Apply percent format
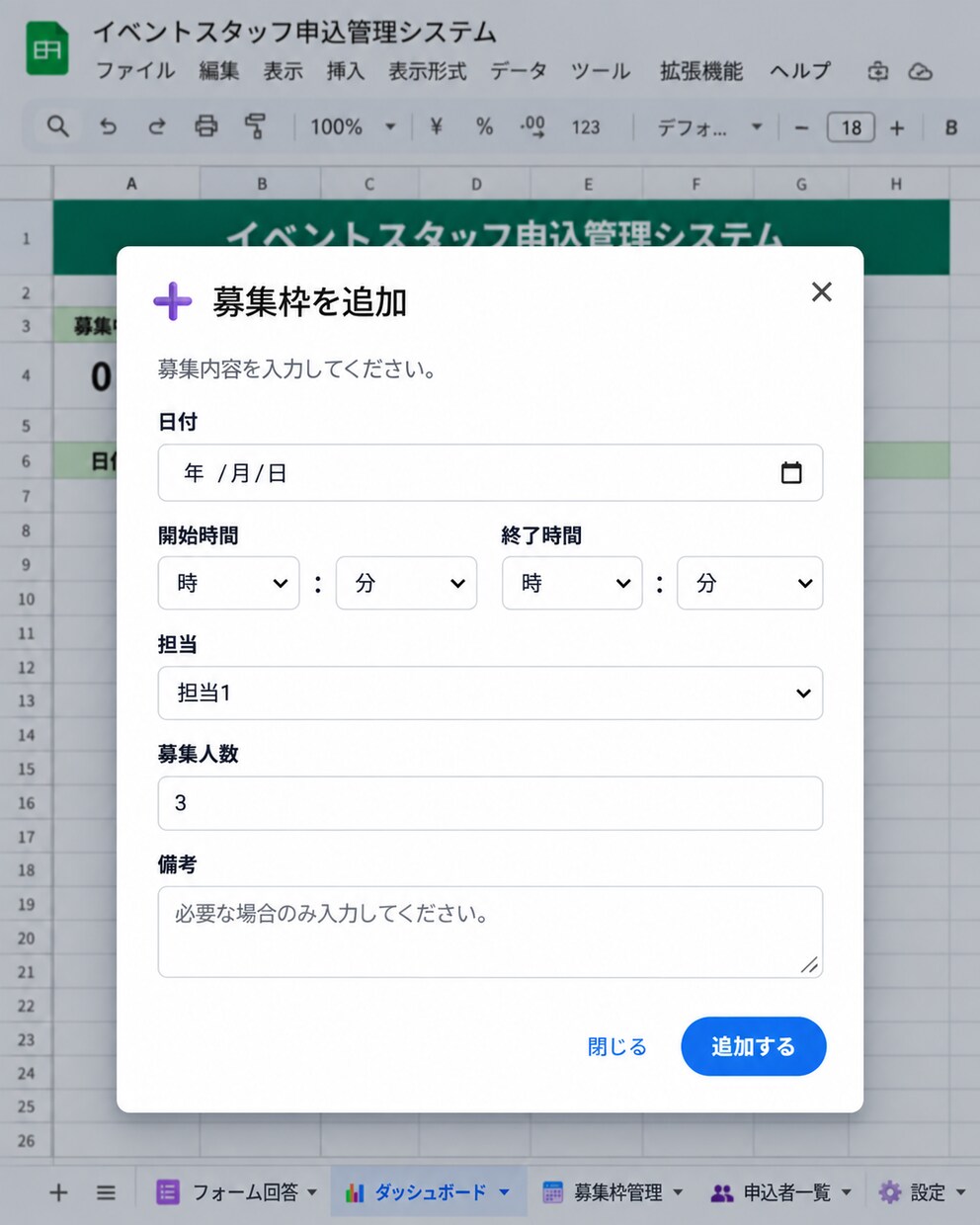The height and width of the screenshot is (1225, 980). click(x=484, y=126)
